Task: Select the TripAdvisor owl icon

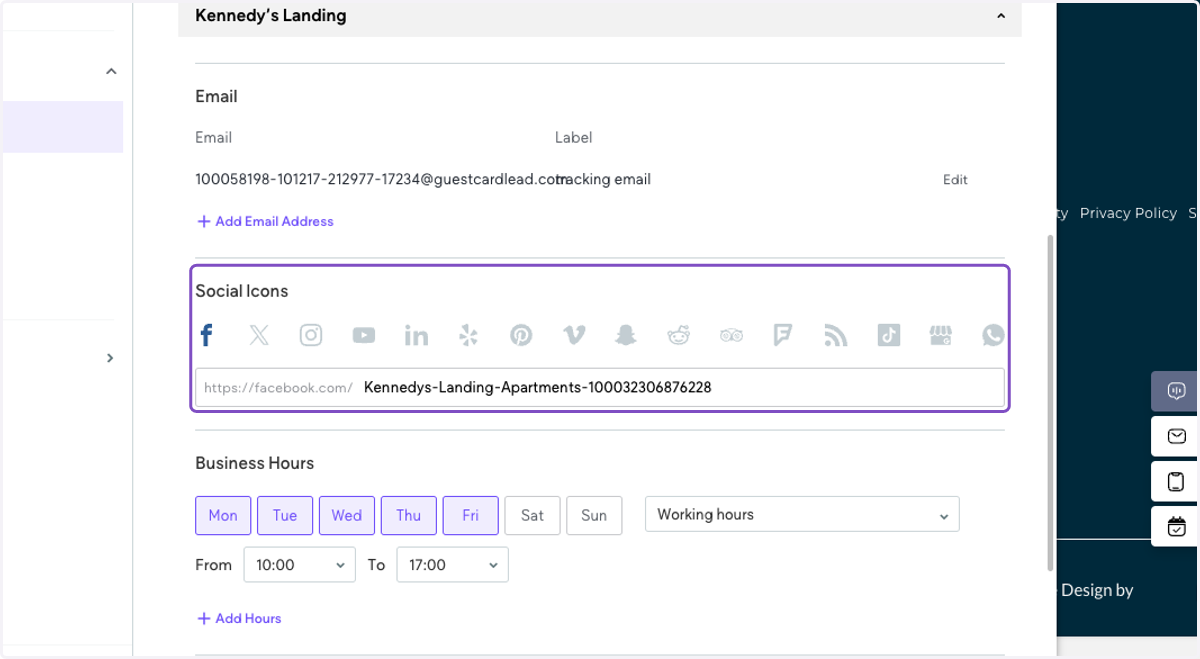Action: [x=731, y=336]
